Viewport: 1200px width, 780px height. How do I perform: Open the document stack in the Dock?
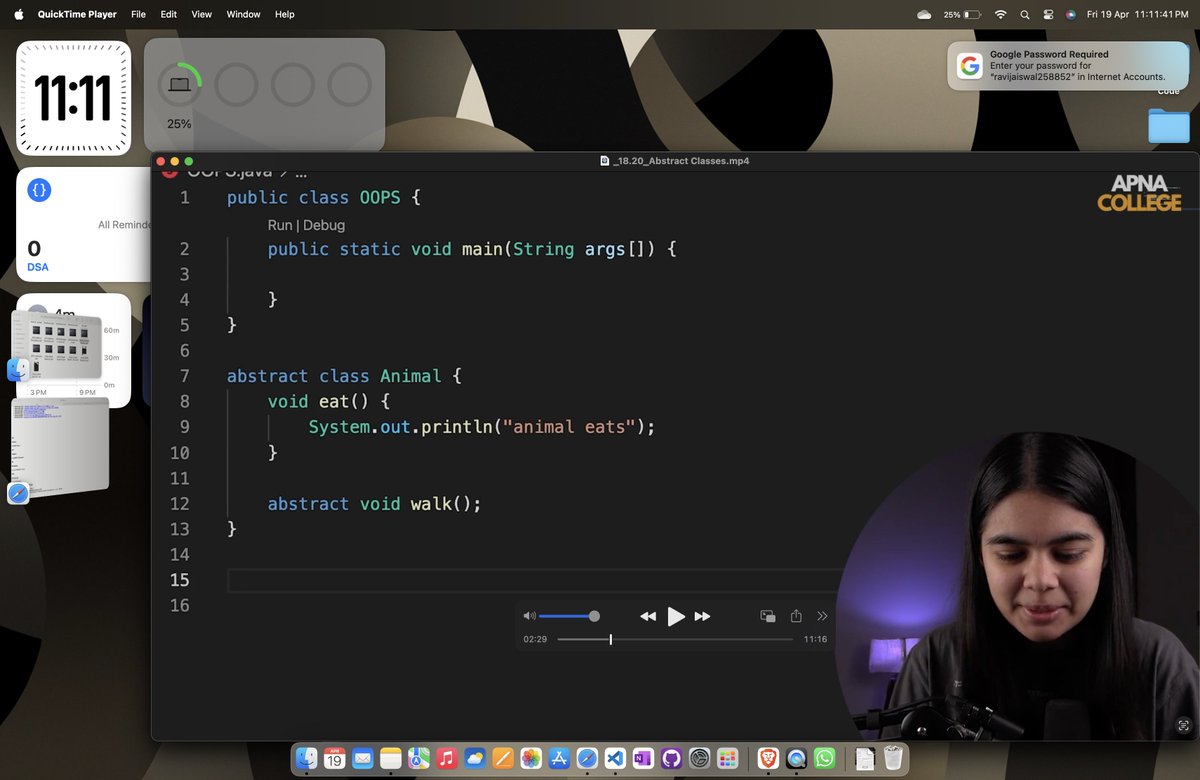865,758
